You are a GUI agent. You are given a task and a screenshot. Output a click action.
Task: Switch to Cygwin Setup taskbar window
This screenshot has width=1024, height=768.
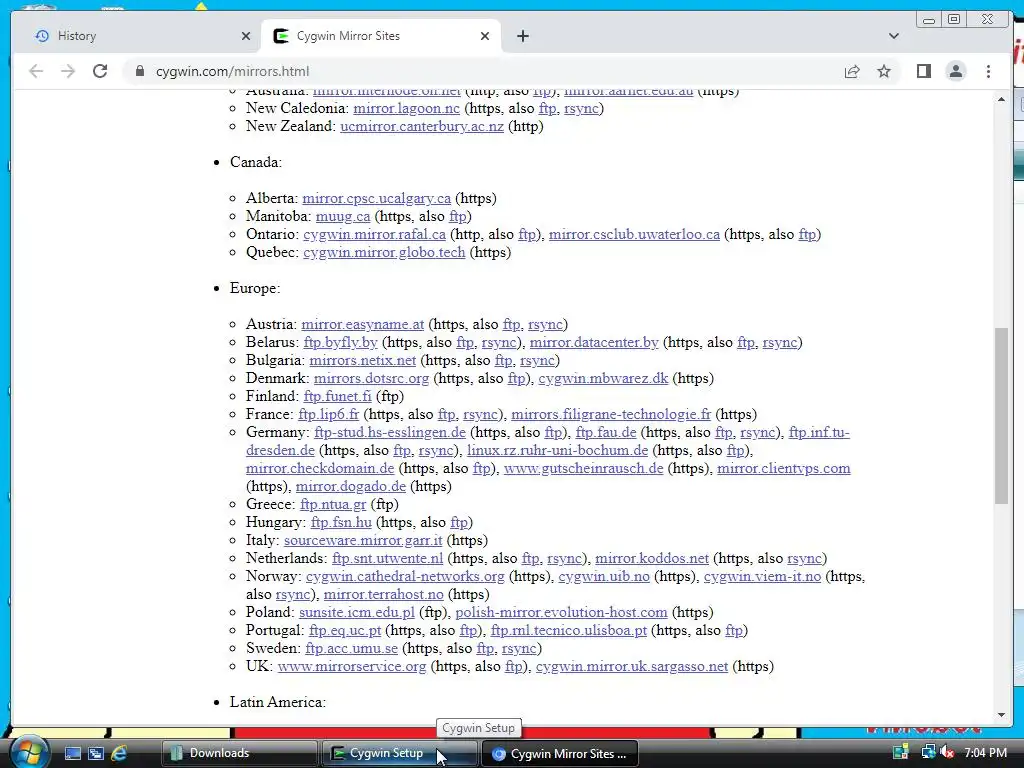398,753
